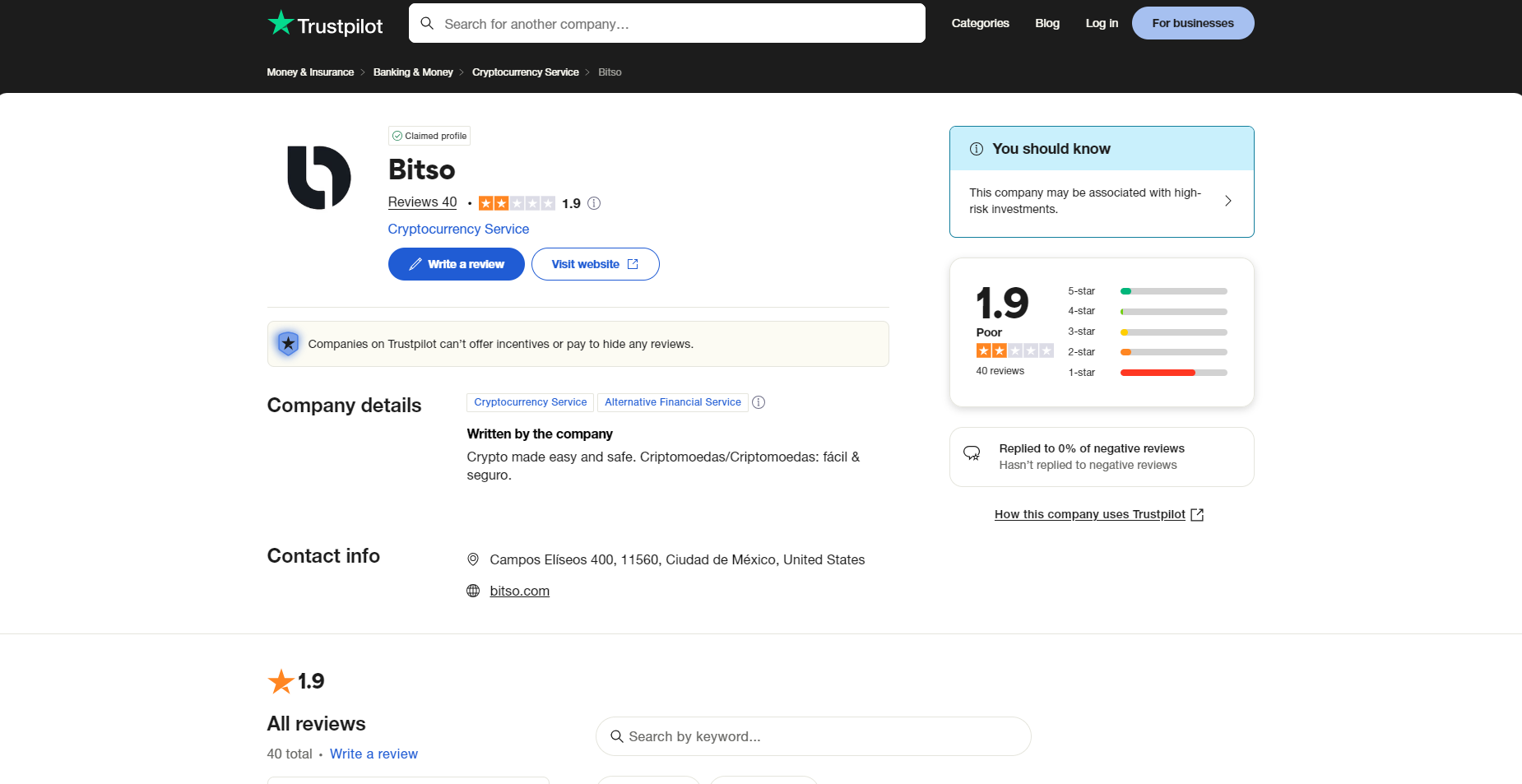Filter by the 3-star rating bar

point(1173,332)
